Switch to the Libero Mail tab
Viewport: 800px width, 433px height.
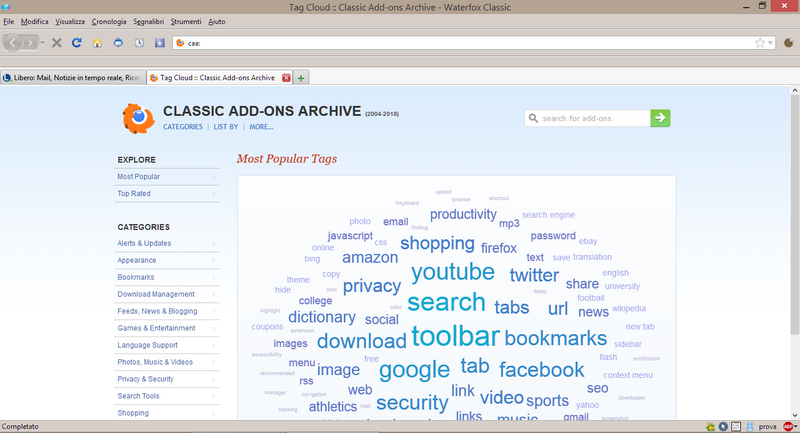73,78
